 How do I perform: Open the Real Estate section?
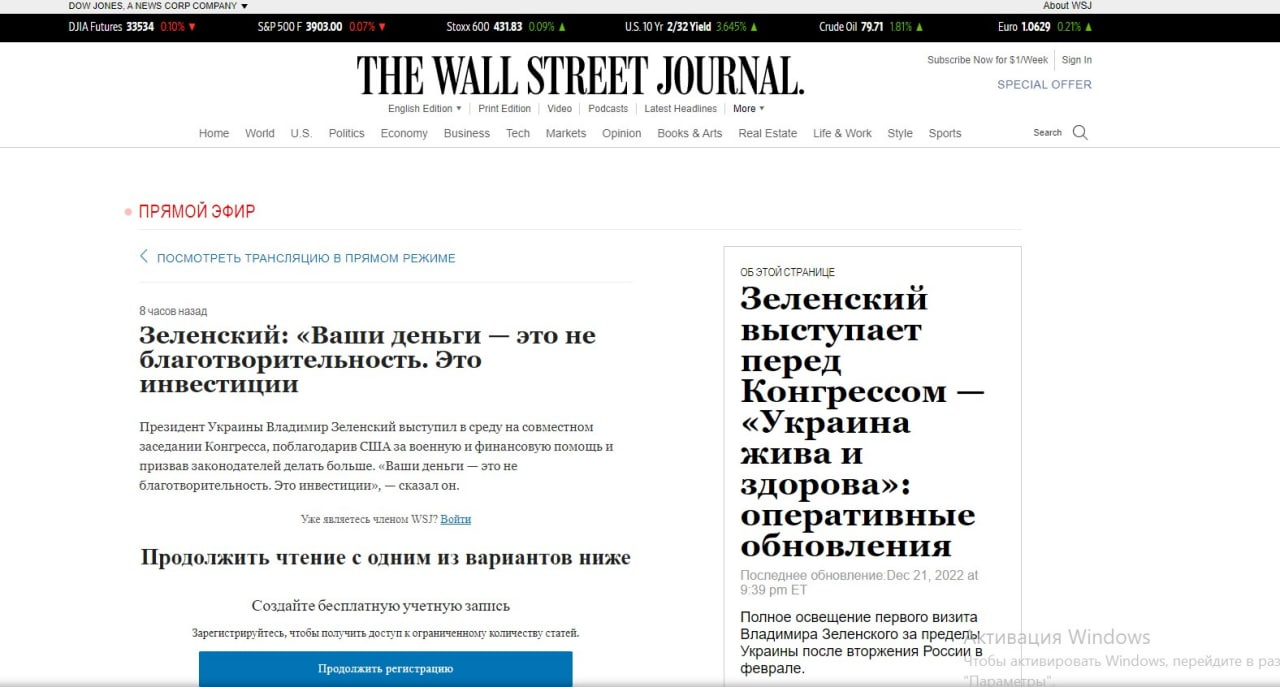click(x=768, y=133)
